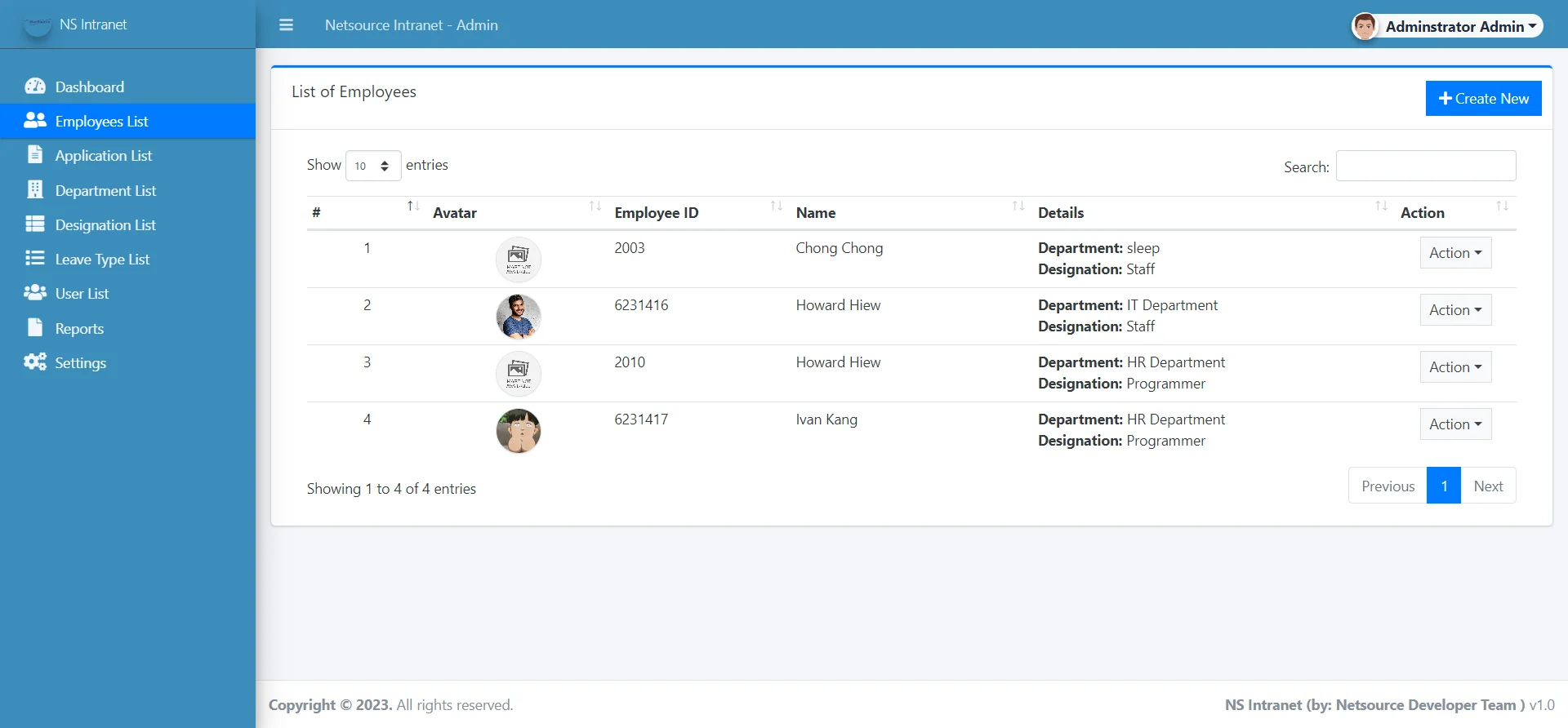Expand Action dropdown for Ivan Kang

(1454, 424)
